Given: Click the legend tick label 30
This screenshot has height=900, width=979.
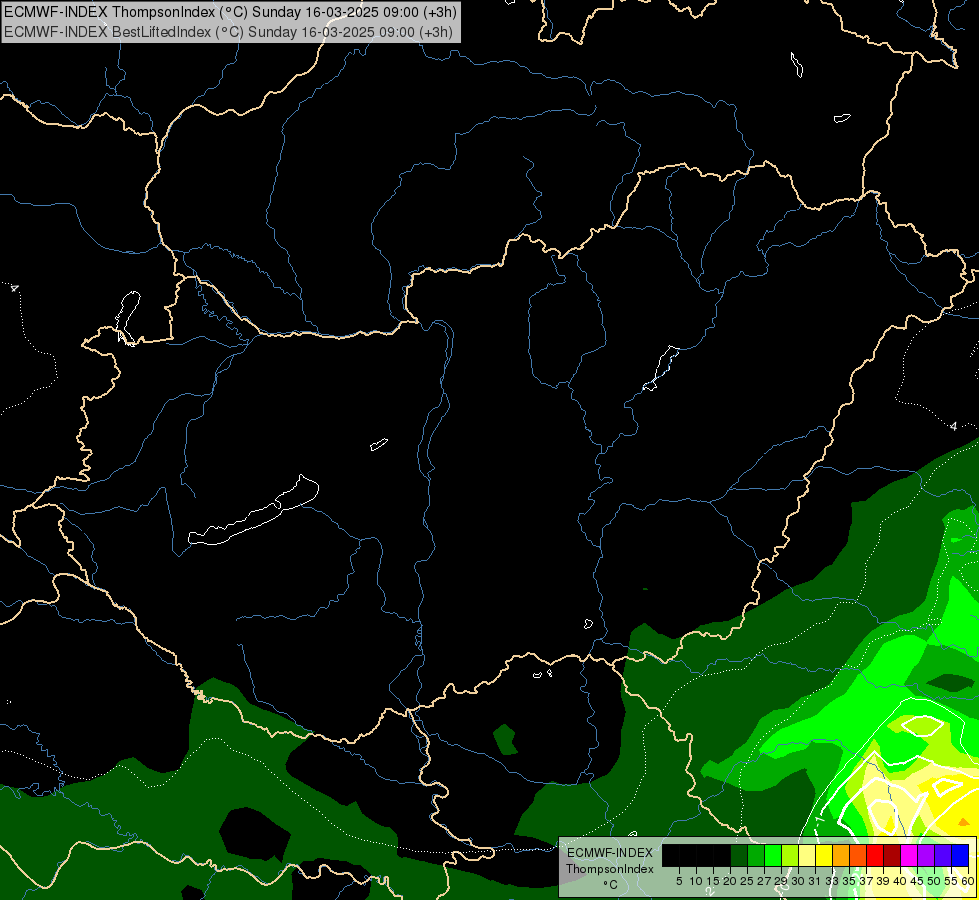Looking at the screenshot, I should [798, 881].
